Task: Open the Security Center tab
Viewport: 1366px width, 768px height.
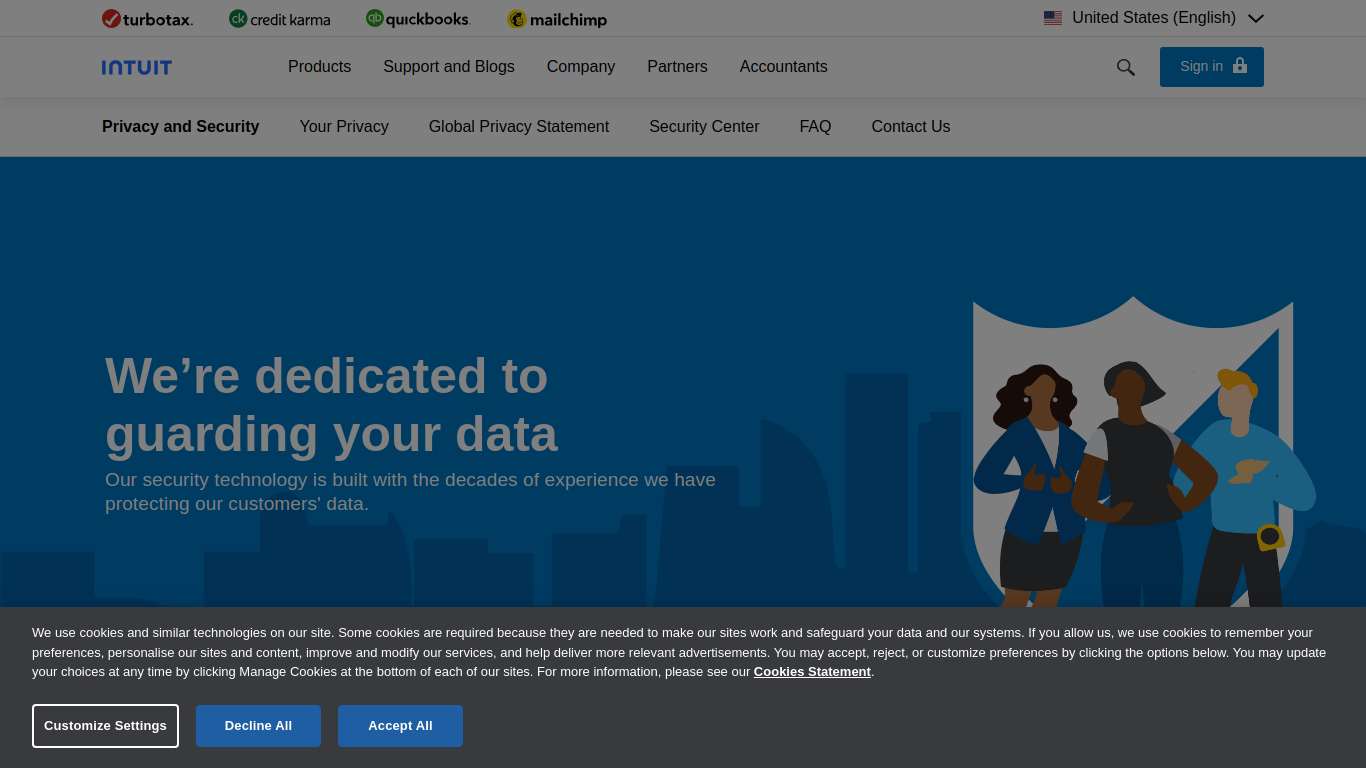Action: click(x=704, y=127)
